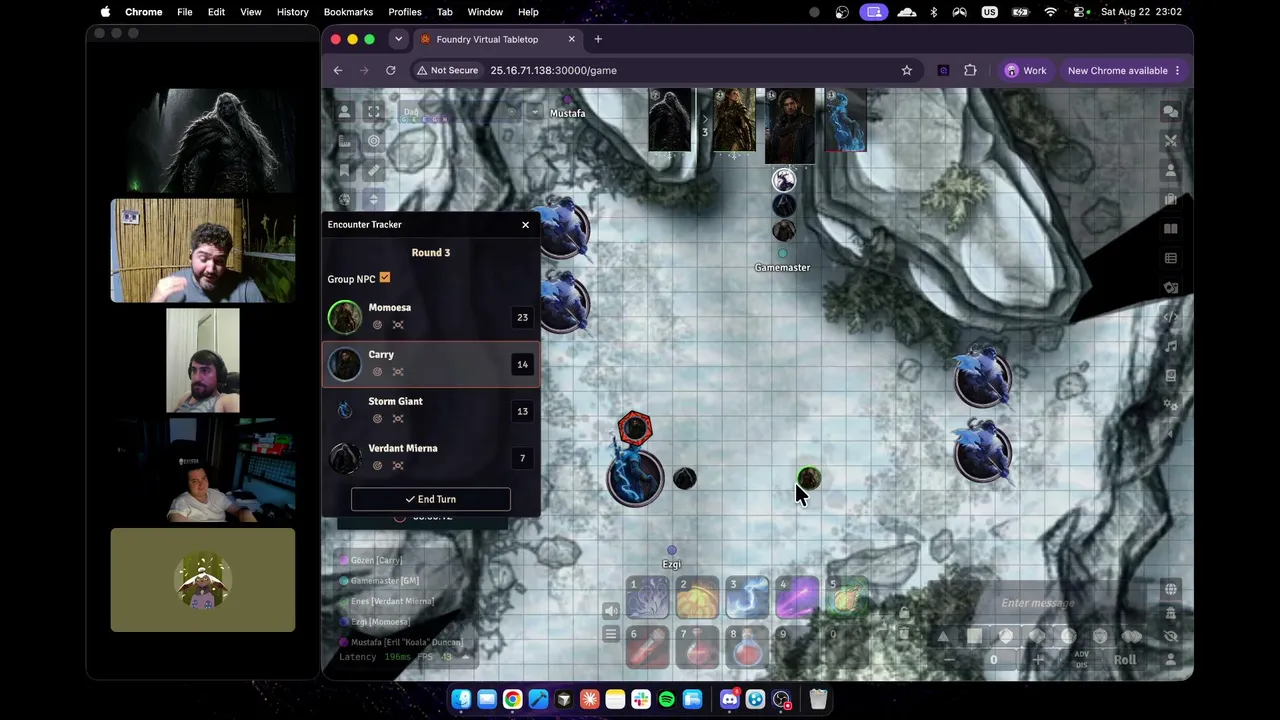Open Discord from the Dock

[x=729, y=699]
